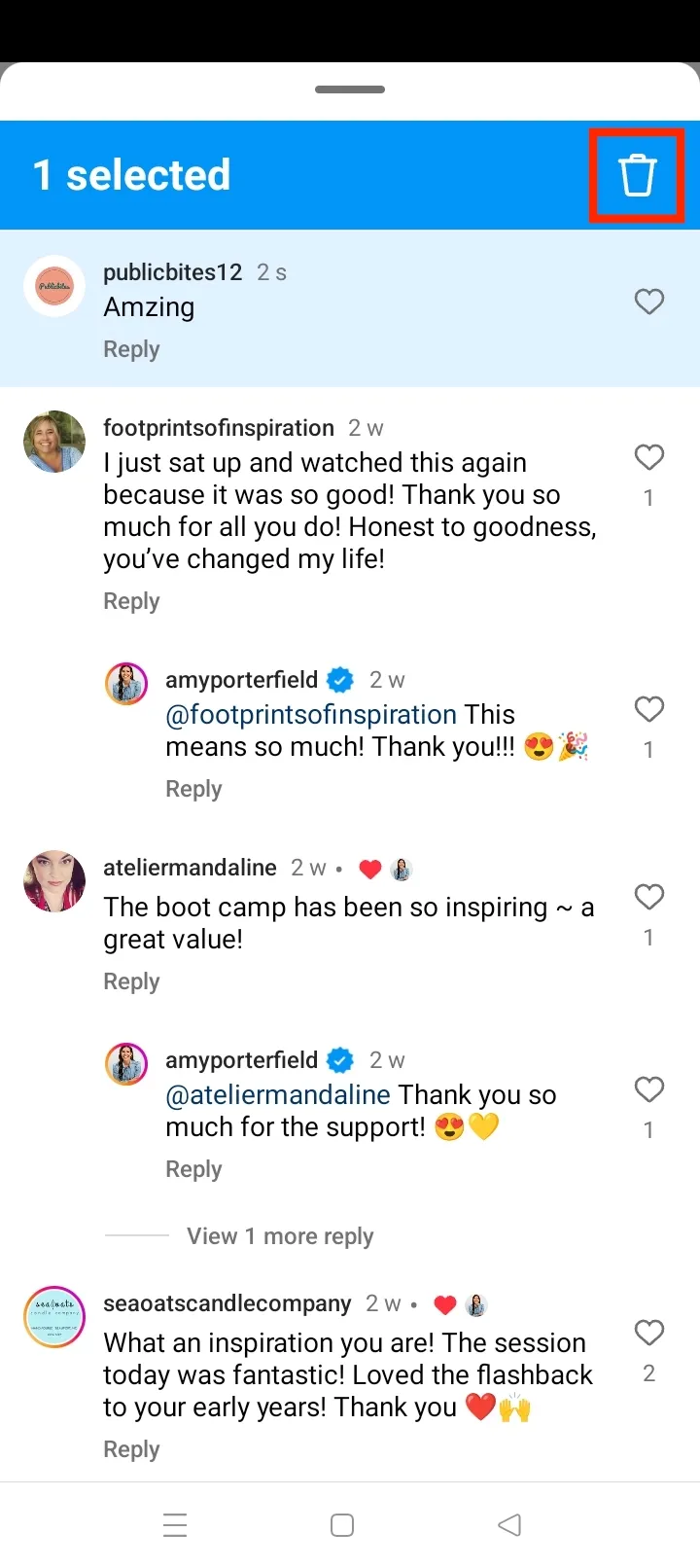This screenshot has width=700, height=1568.
Task: Like footprintsofinspiration's comment with heart
Action: click(x=649, y=458)
